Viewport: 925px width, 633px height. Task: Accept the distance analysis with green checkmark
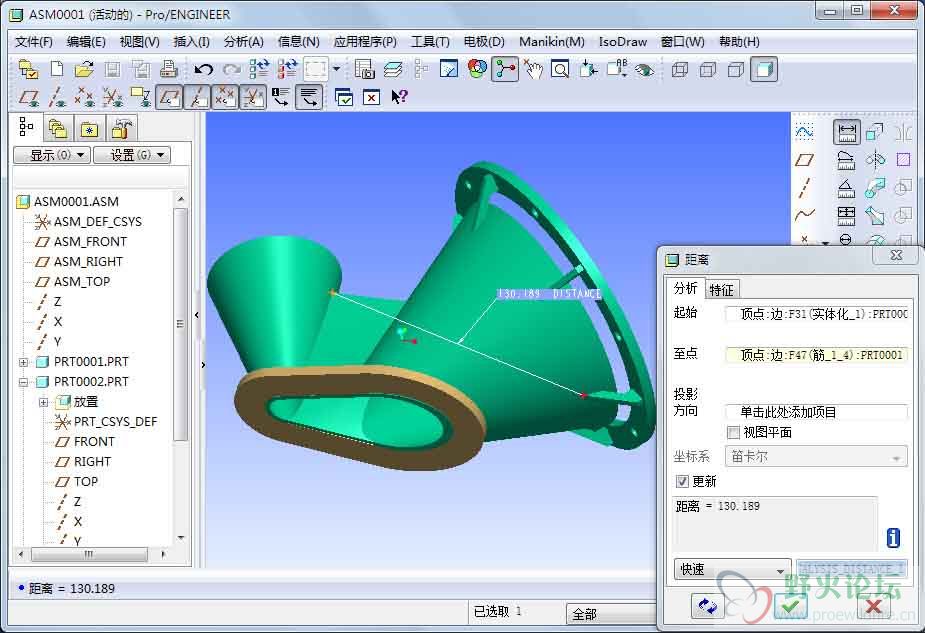tap(790, 606)
